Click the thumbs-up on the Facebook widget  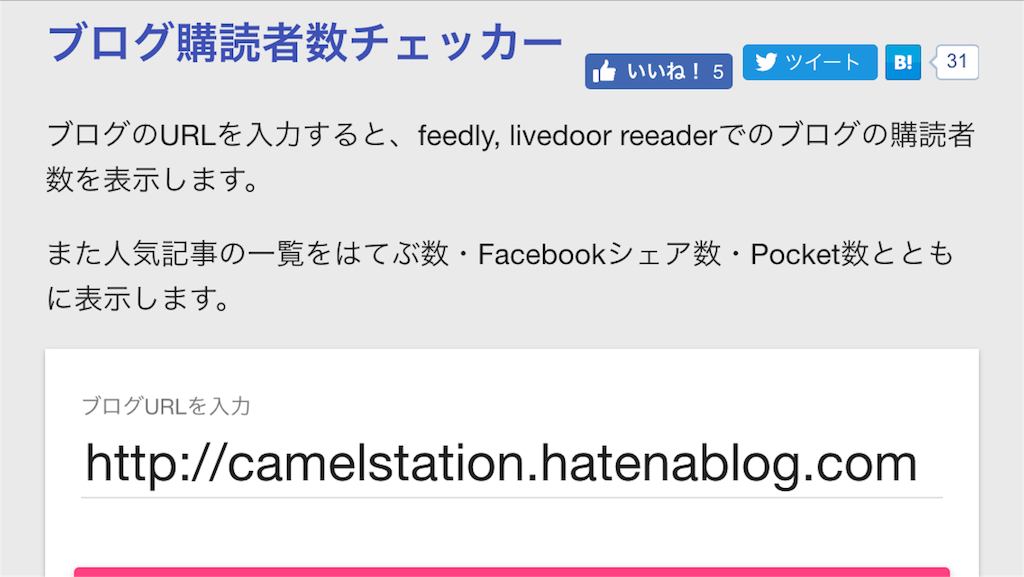point(607,70)
